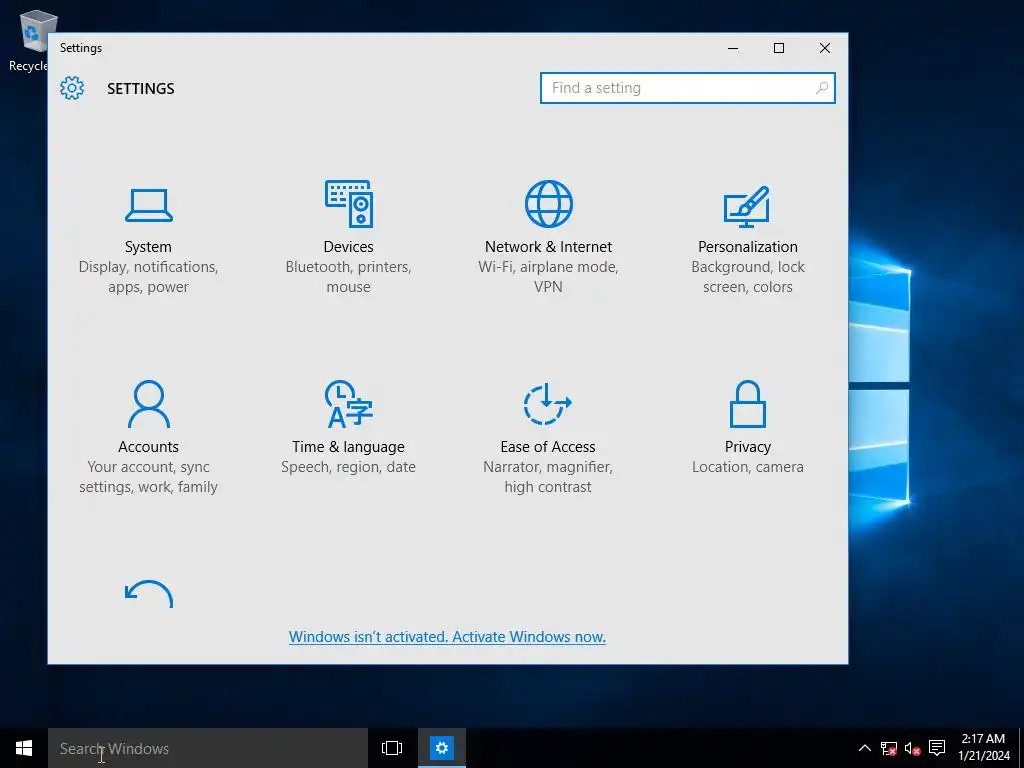Open Task View on the taskbar
This screenshot has height=768, width=1024.
(x=392, y=748)
